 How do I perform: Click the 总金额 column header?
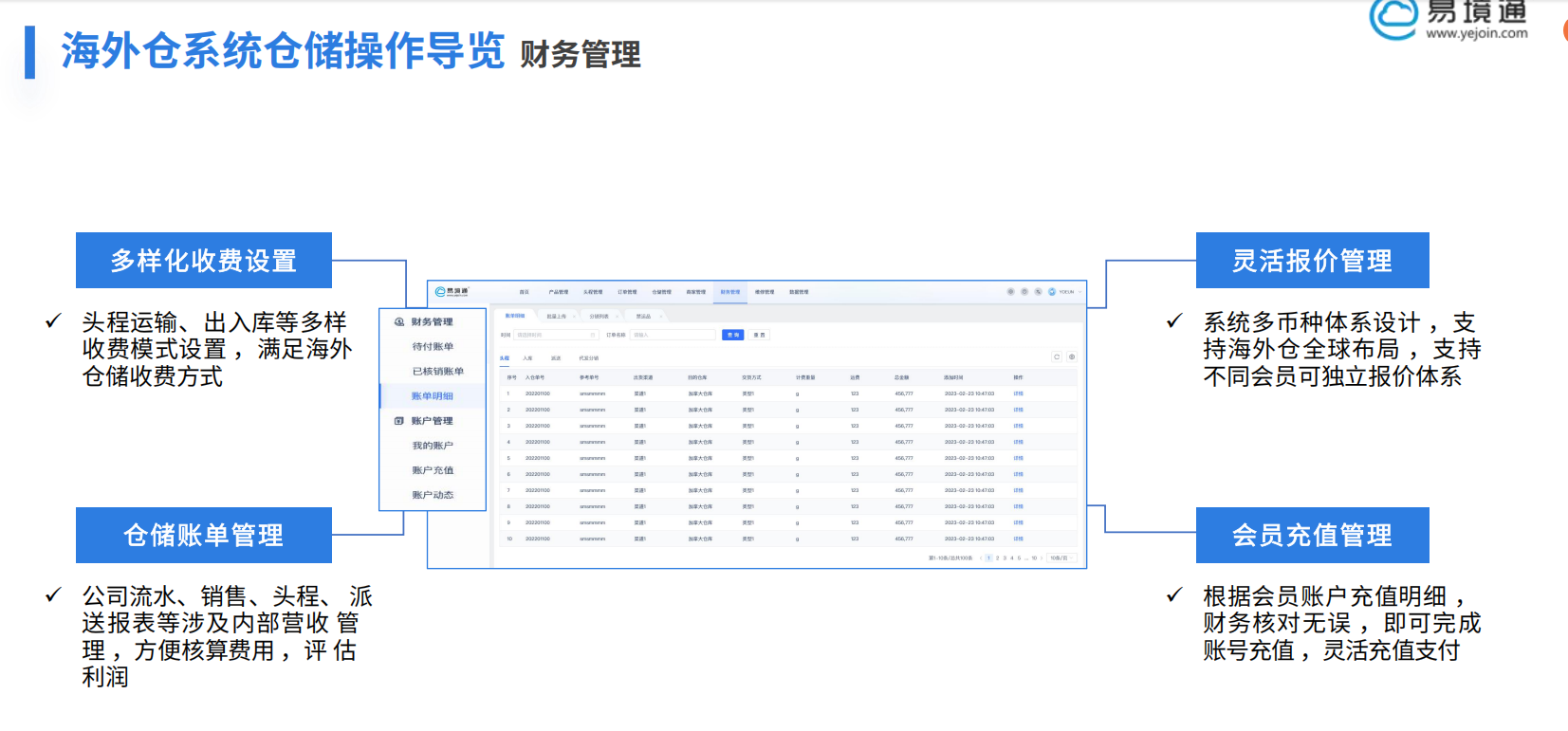coord(902,377)
